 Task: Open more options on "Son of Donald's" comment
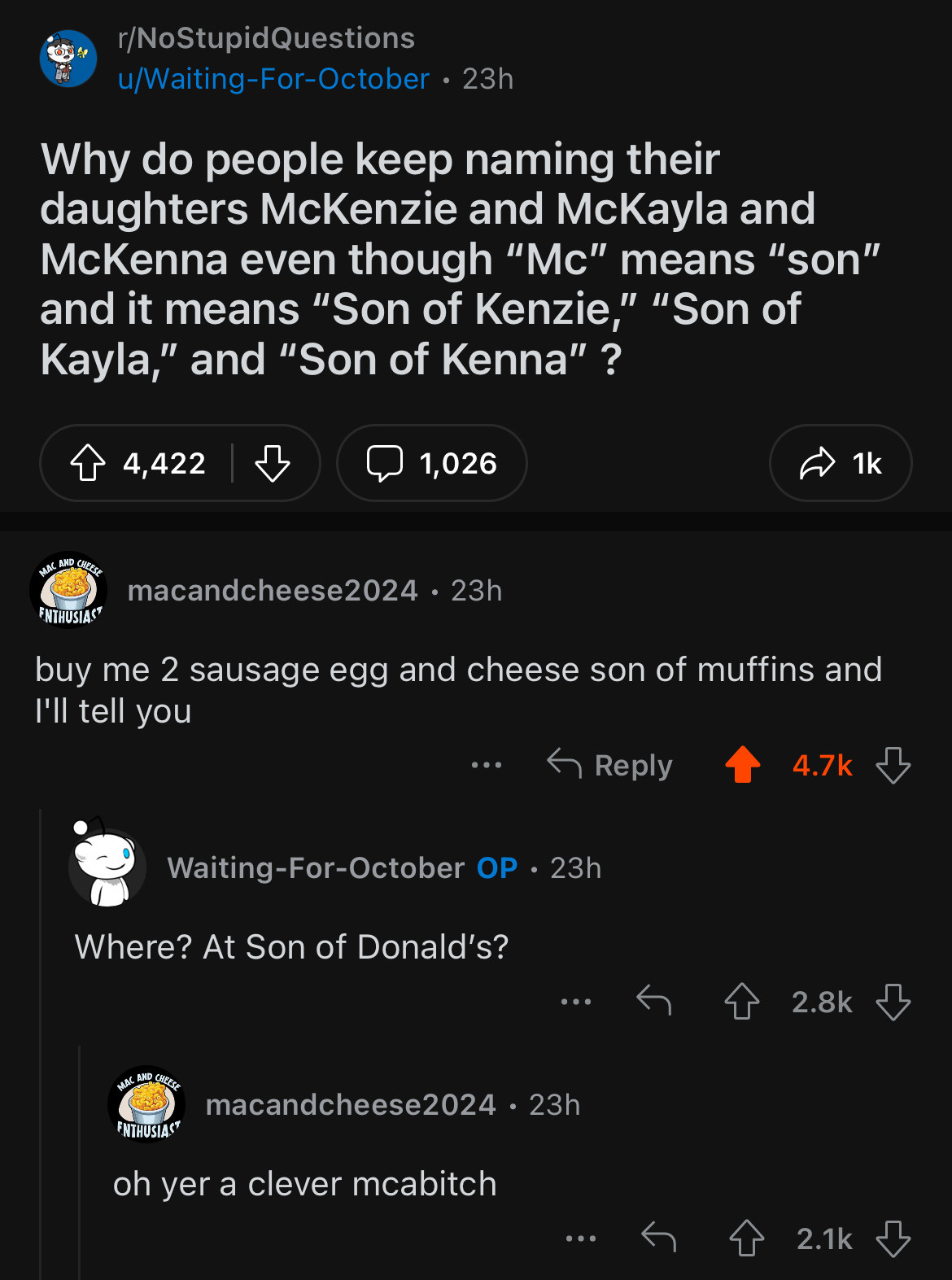[576, 1002]
